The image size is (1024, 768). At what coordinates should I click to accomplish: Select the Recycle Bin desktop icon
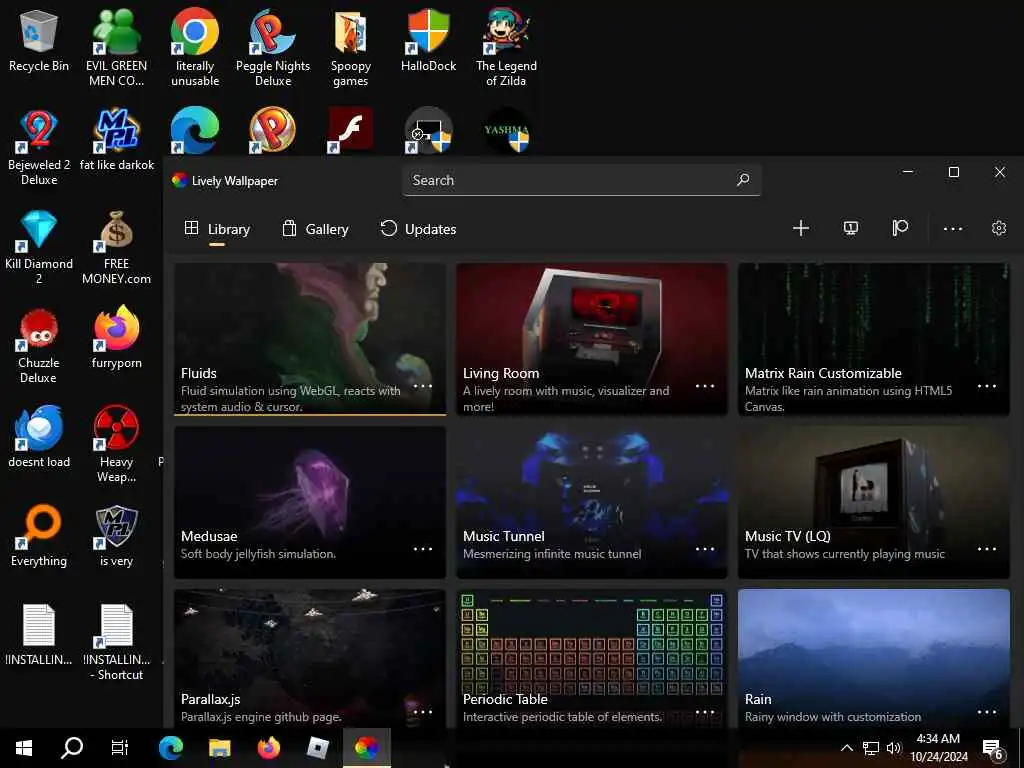click(39, 40)
